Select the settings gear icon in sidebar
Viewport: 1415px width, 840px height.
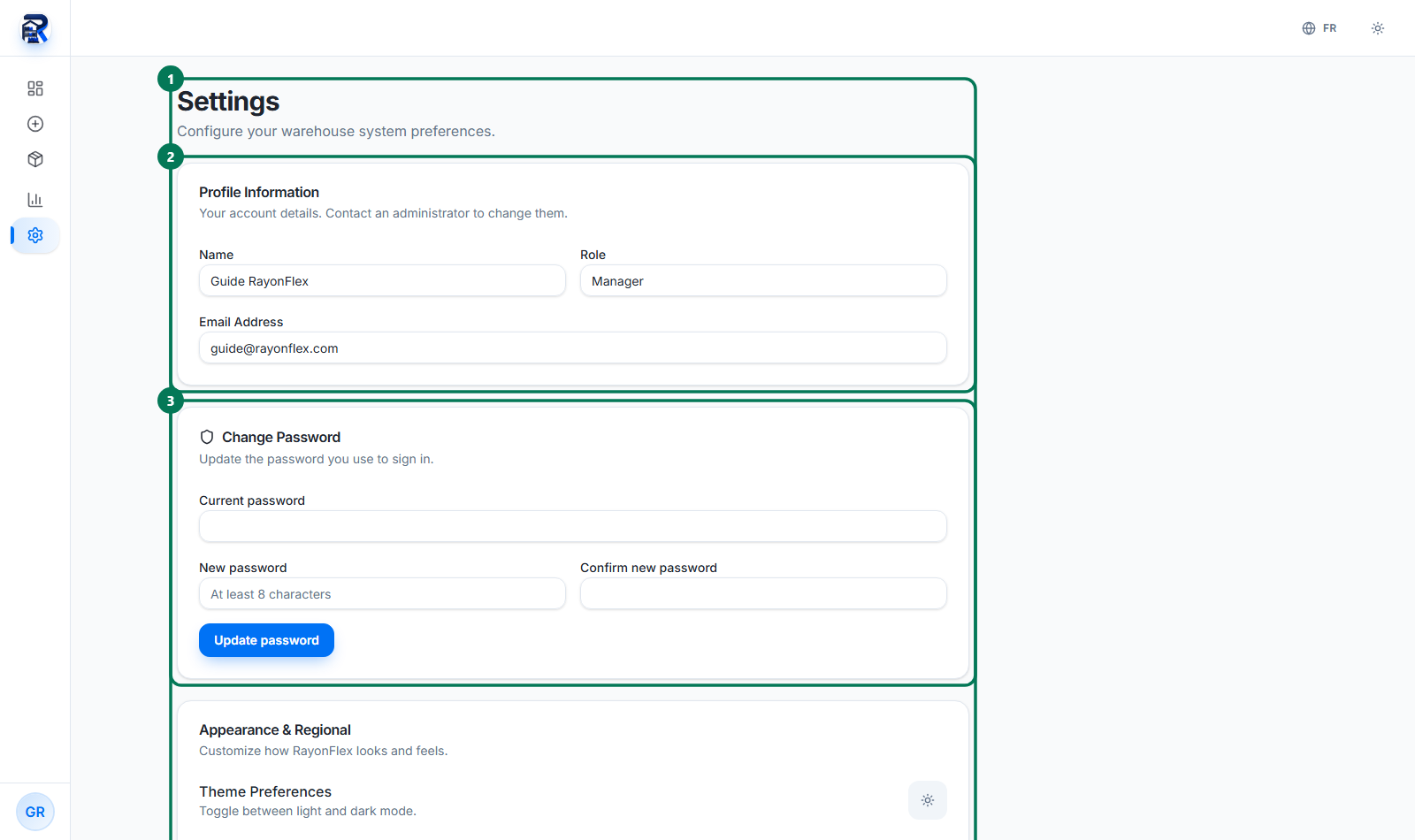[x=35, y=235]
